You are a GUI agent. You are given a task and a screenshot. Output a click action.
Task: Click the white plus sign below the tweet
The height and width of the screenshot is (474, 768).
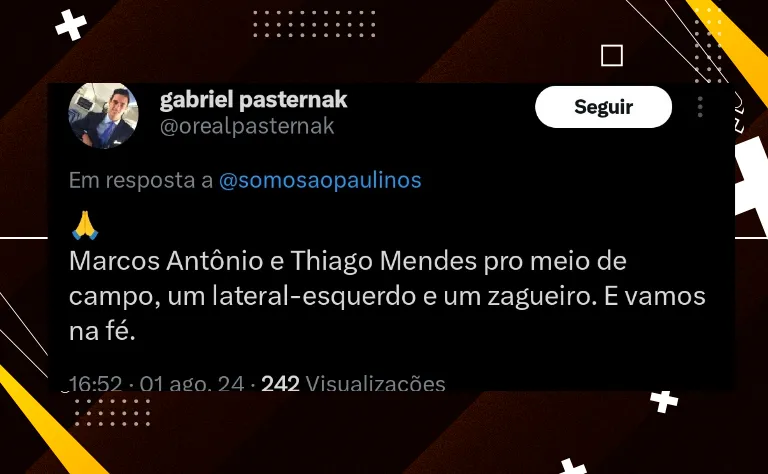[x=664, y=402]
